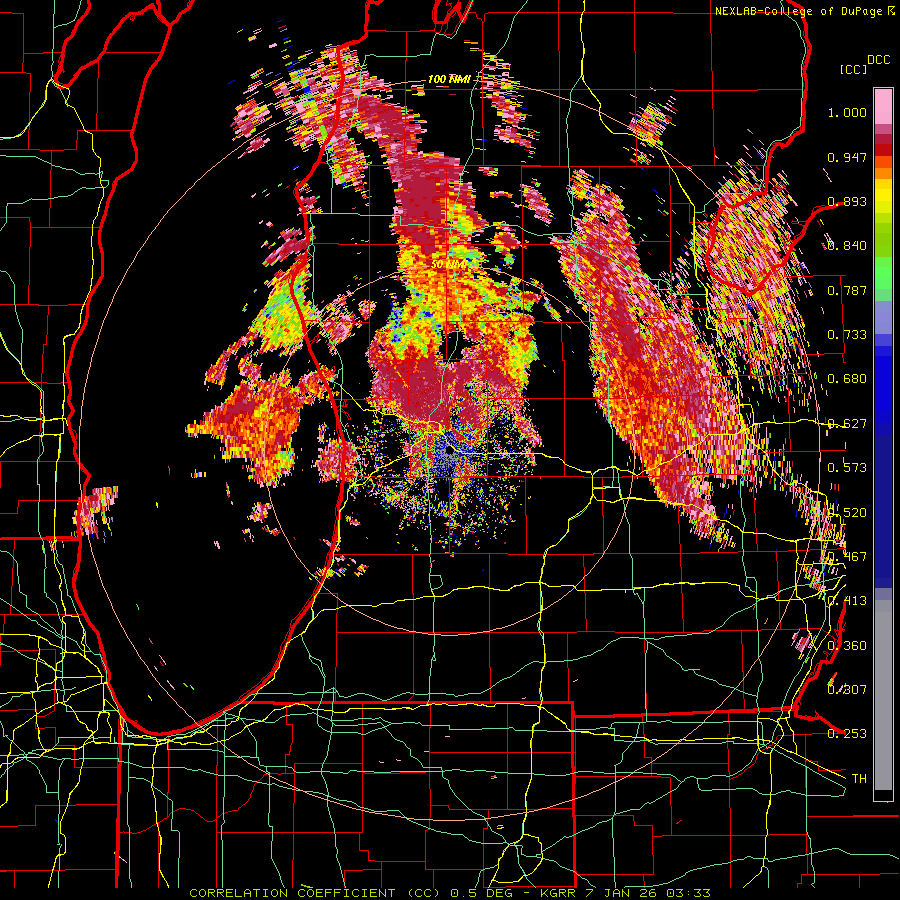Screen dimensions: 900x900
Task: Select the 0.307 scale value
Action: point(847,690)
